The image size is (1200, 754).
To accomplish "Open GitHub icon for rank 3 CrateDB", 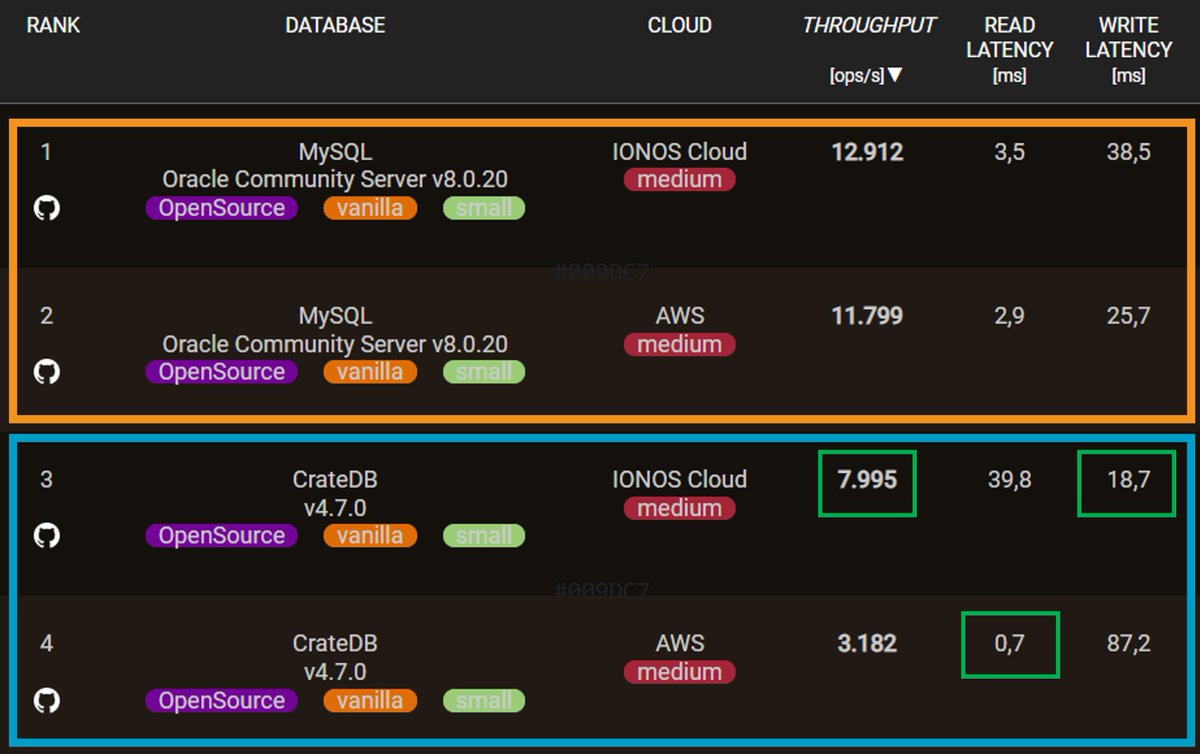I will tap(47, 536).
